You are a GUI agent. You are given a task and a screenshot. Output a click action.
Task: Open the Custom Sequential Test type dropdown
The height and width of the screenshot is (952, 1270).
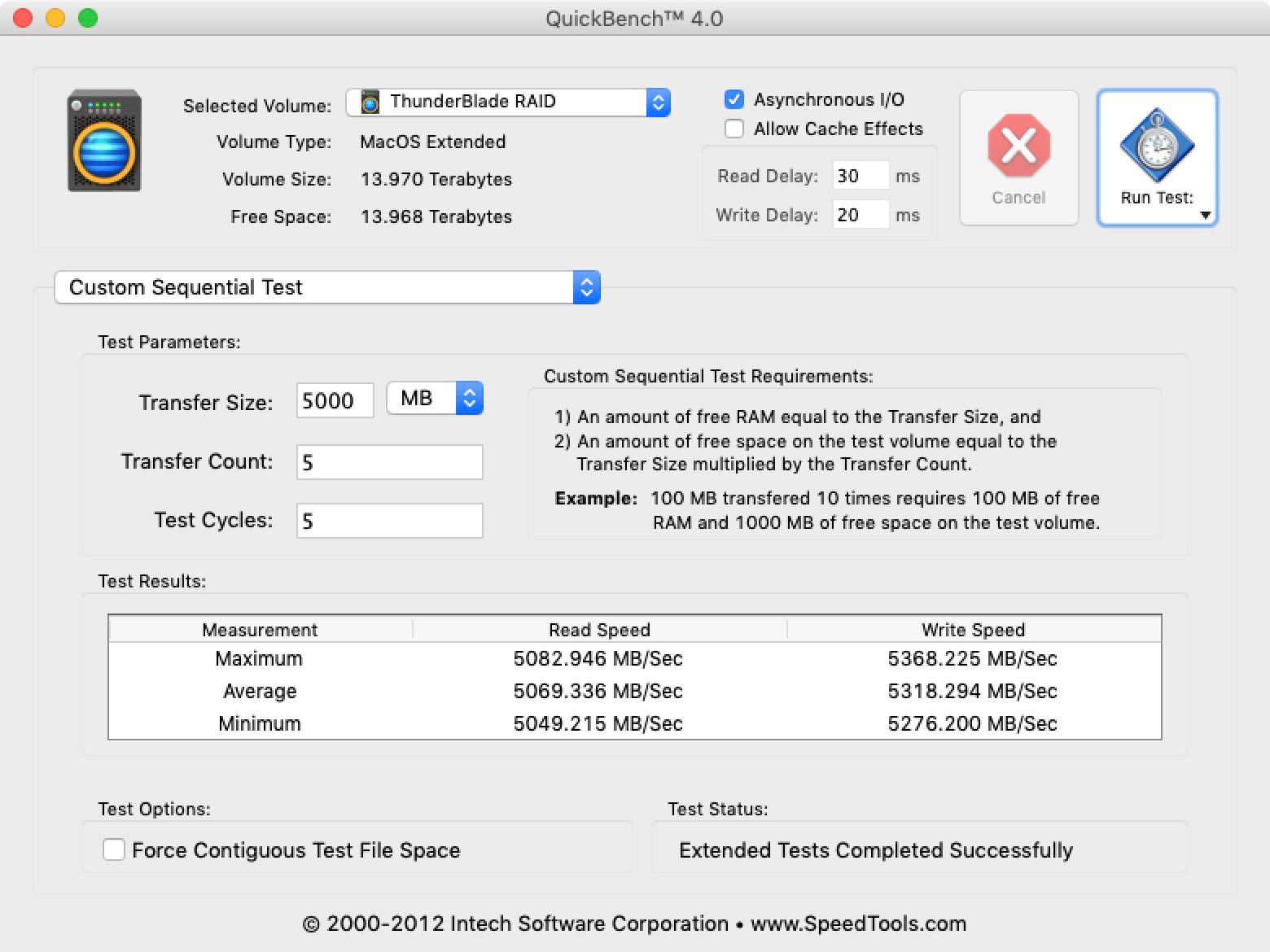tap(327, 287)
